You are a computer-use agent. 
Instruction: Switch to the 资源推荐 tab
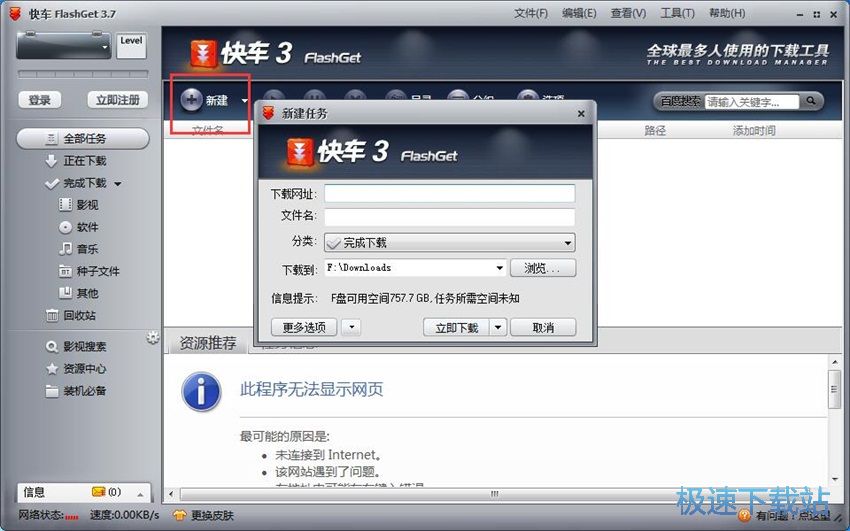[x=208, y=343]
